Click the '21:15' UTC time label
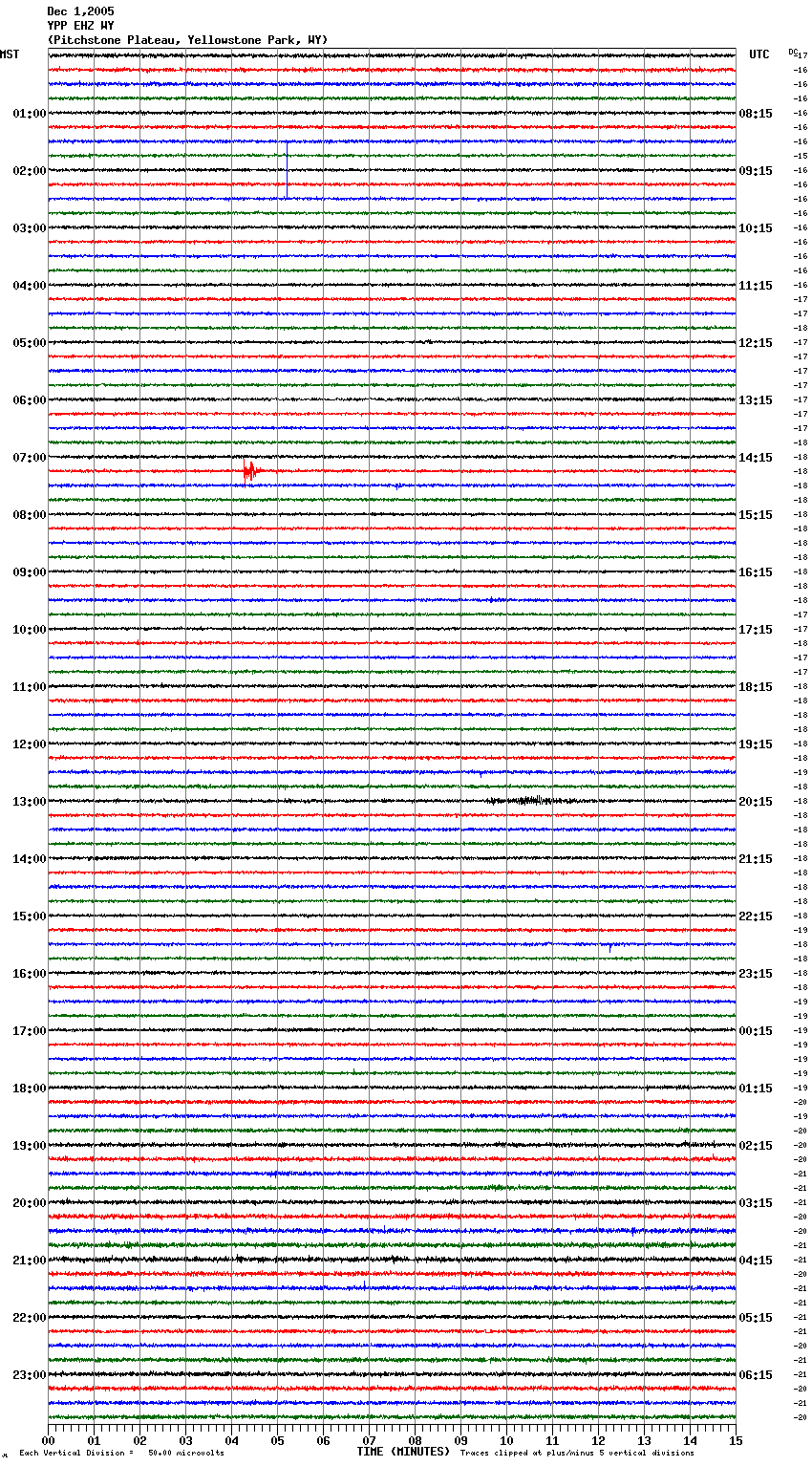This screenshot has width=812, height=1466. pyautogui.click(x=756, y=859)
